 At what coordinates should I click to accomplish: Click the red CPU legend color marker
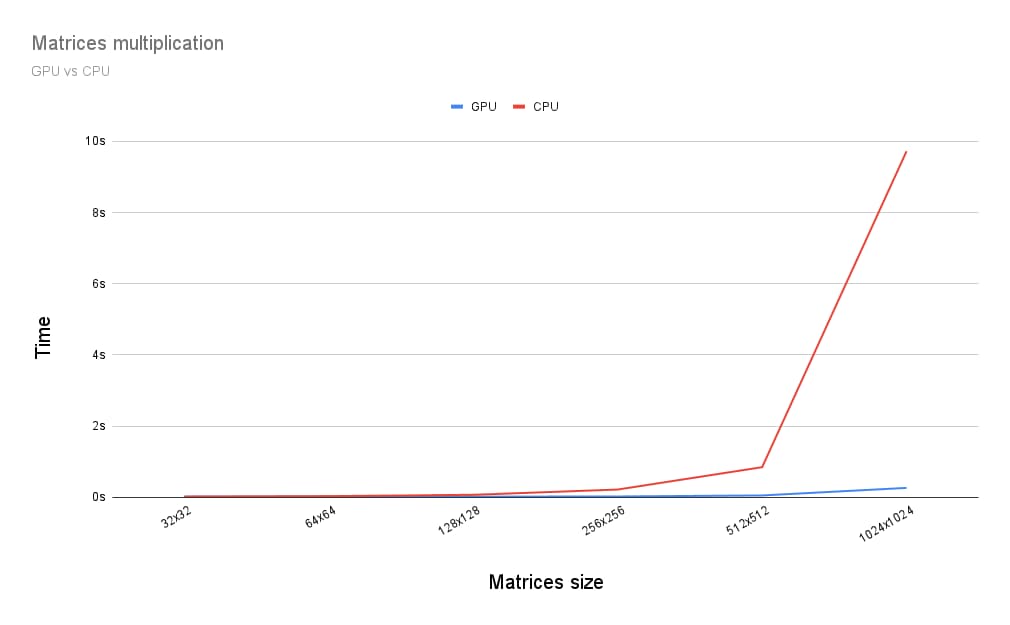(519, 107)
